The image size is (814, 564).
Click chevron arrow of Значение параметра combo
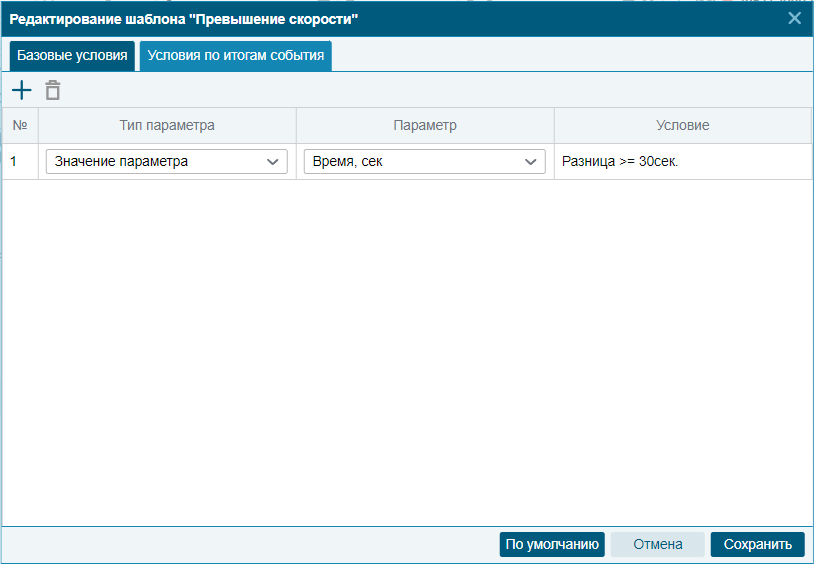click(x=273, y=162)
